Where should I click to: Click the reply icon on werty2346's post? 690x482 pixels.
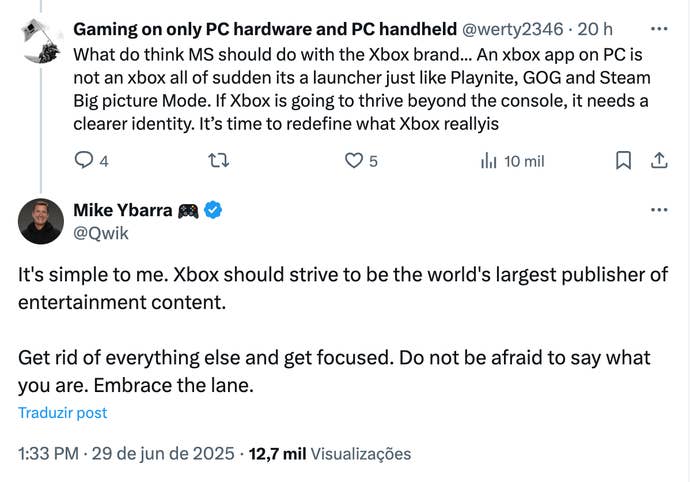tap(85, 160)
